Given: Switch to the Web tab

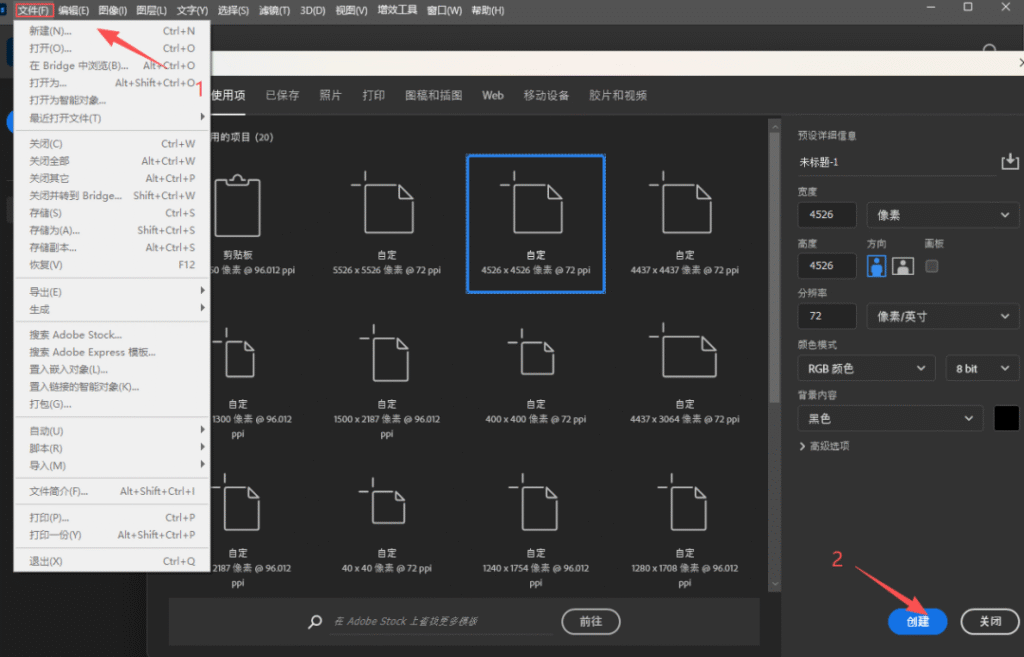Looking at the screenshot, I should pos(492,95).
